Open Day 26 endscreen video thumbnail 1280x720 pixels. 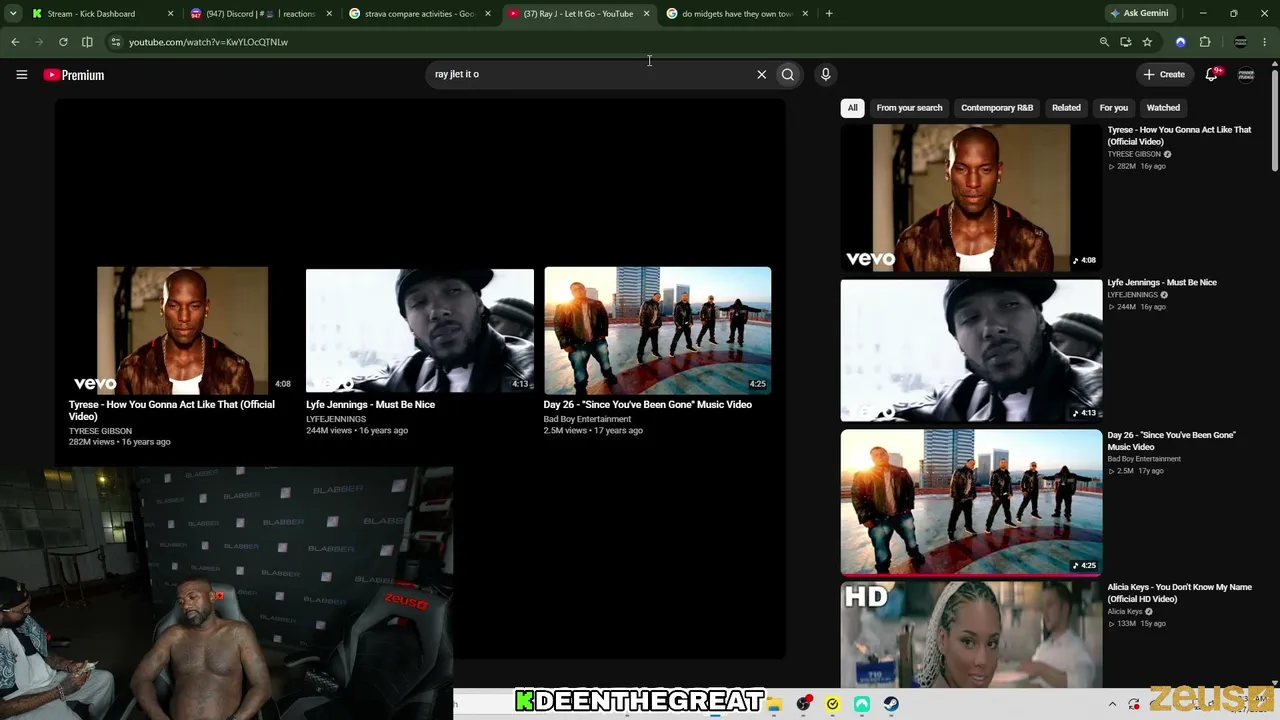(657, 329)
